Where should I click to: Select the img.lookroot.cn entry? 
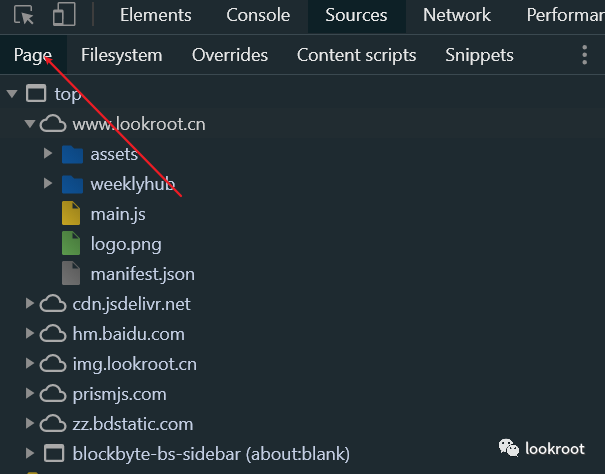[x=135, y=365]
